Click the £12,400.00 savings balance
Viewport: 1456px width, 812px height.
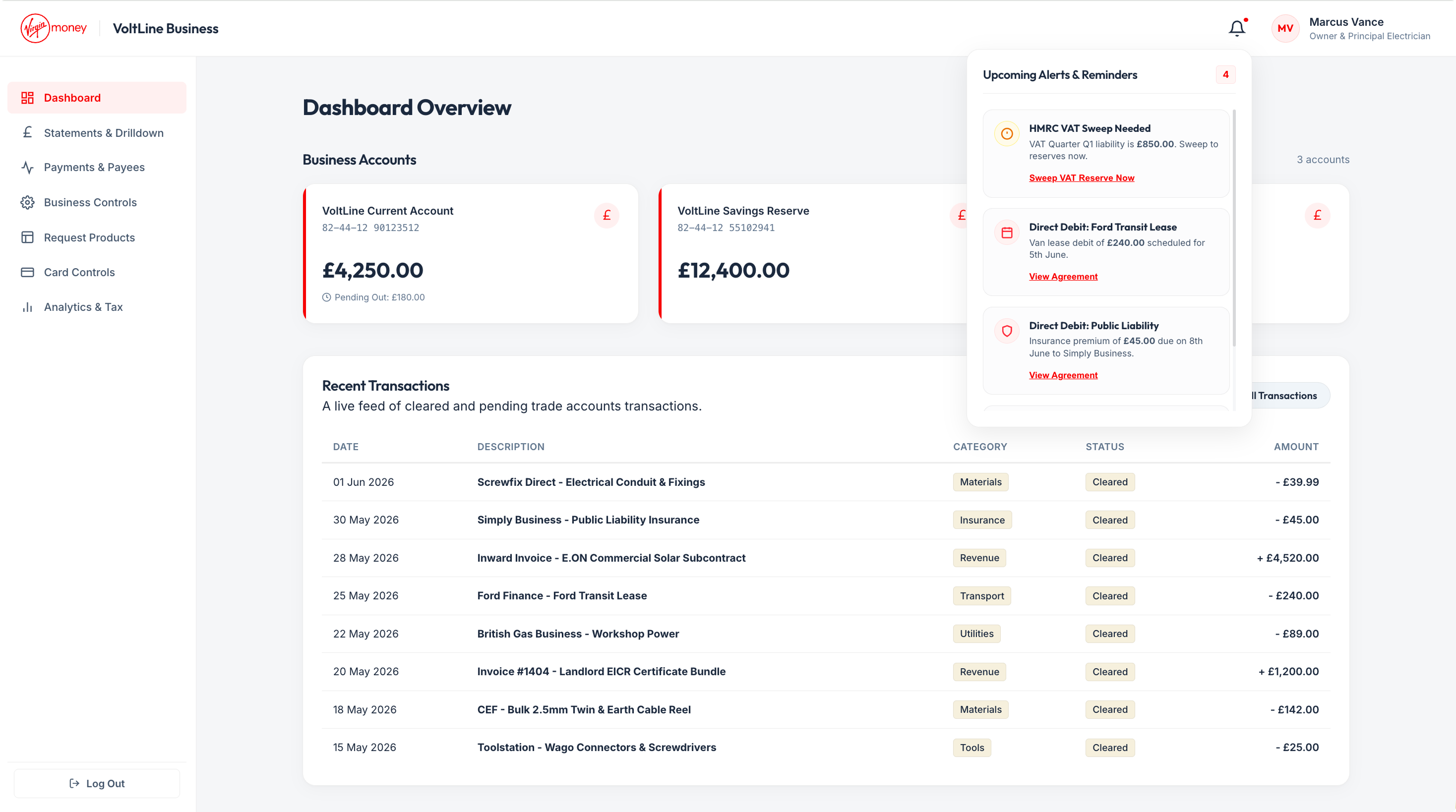(733, 270)
